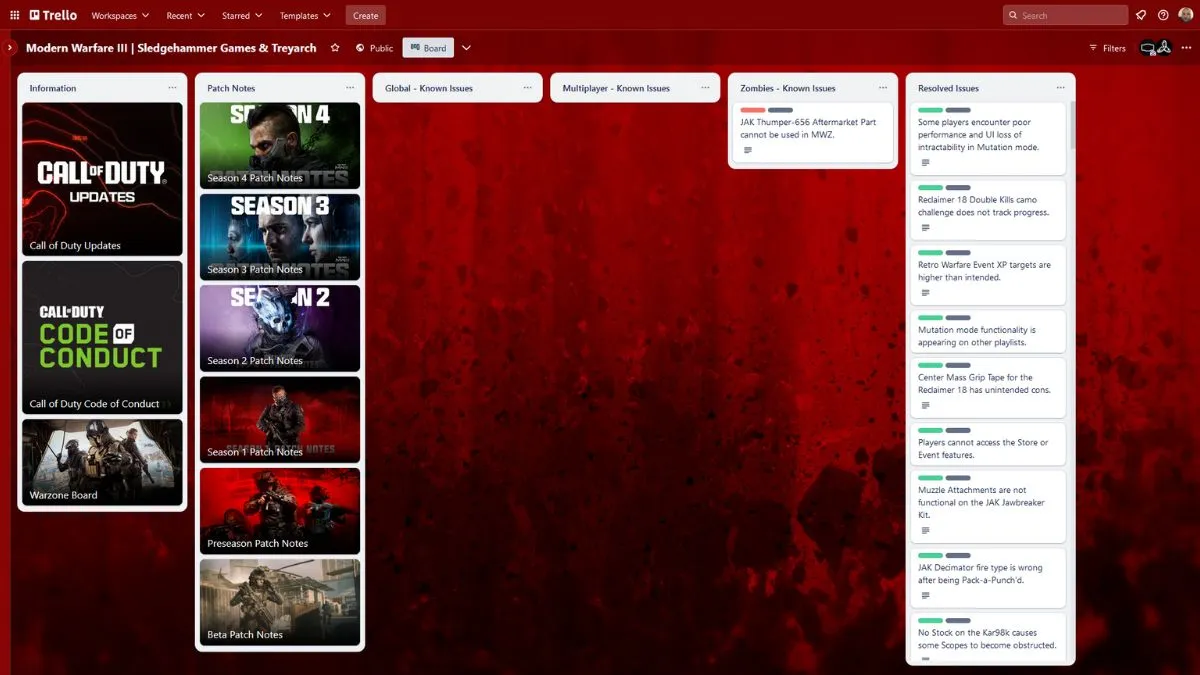Expand the Workspaces dropdown
Screen dimensions: 1200x675
tap(119, 15)
